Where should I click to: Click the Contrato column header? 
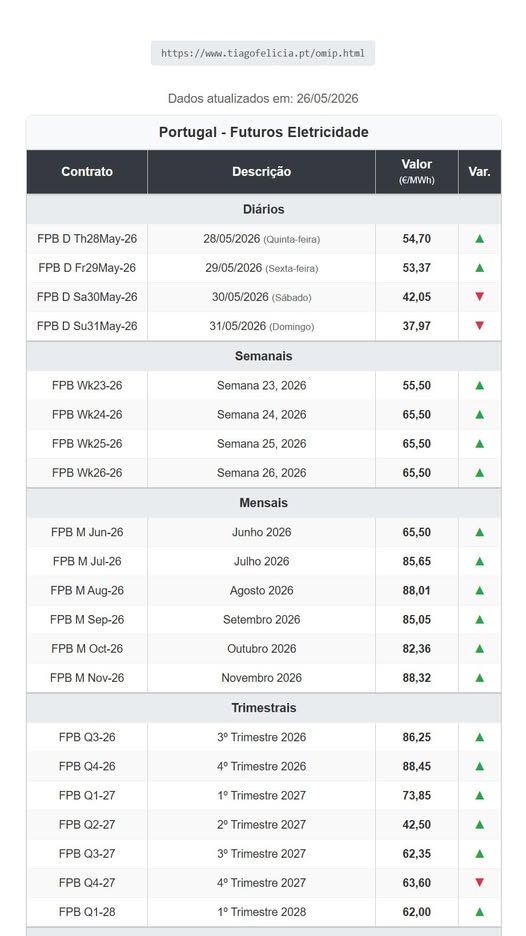click(87, 172)
